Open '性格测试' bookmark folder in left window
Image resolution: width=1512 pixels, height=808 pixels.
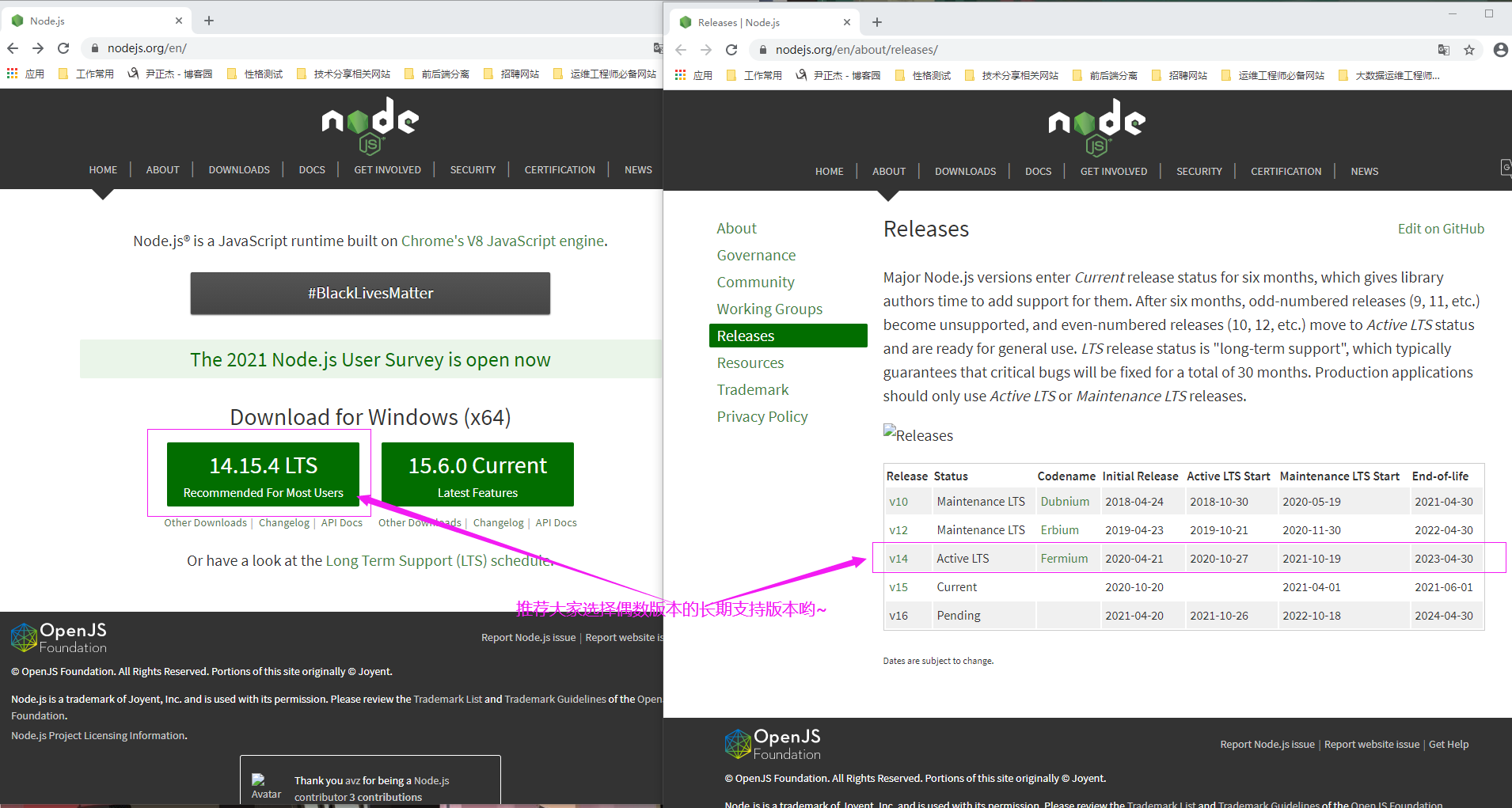[255, 74]
